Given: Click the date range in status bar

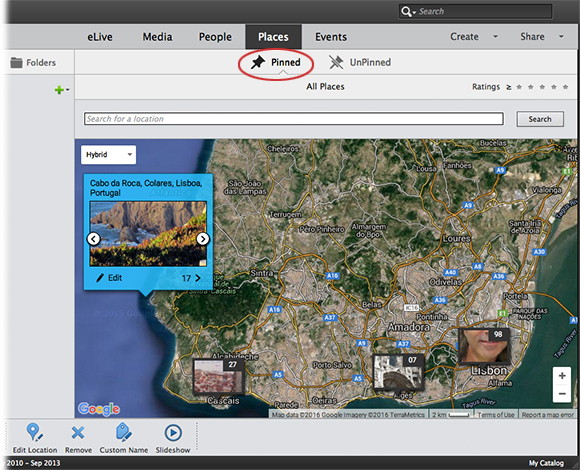Looking at the screenshot, I should 33,463.
